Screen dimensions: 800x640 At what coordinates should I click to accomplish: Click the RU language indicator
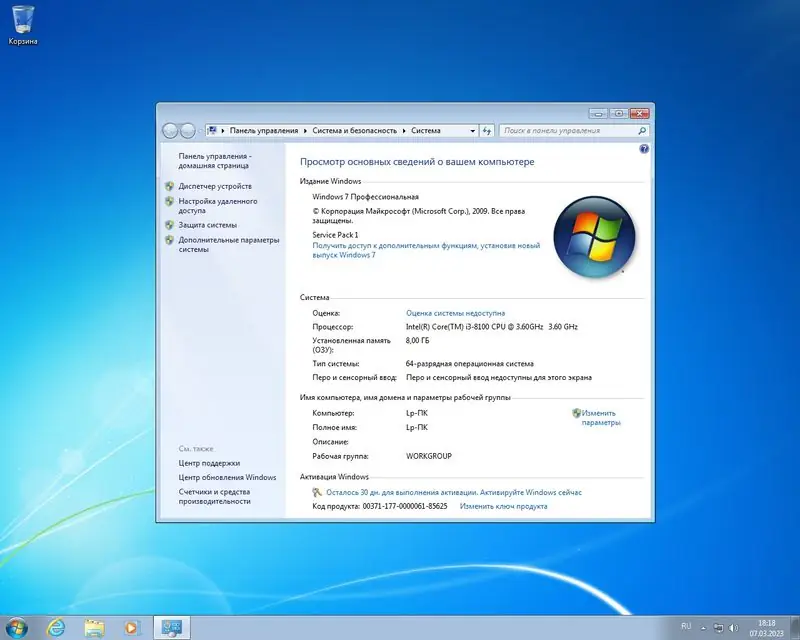(686, 626)
